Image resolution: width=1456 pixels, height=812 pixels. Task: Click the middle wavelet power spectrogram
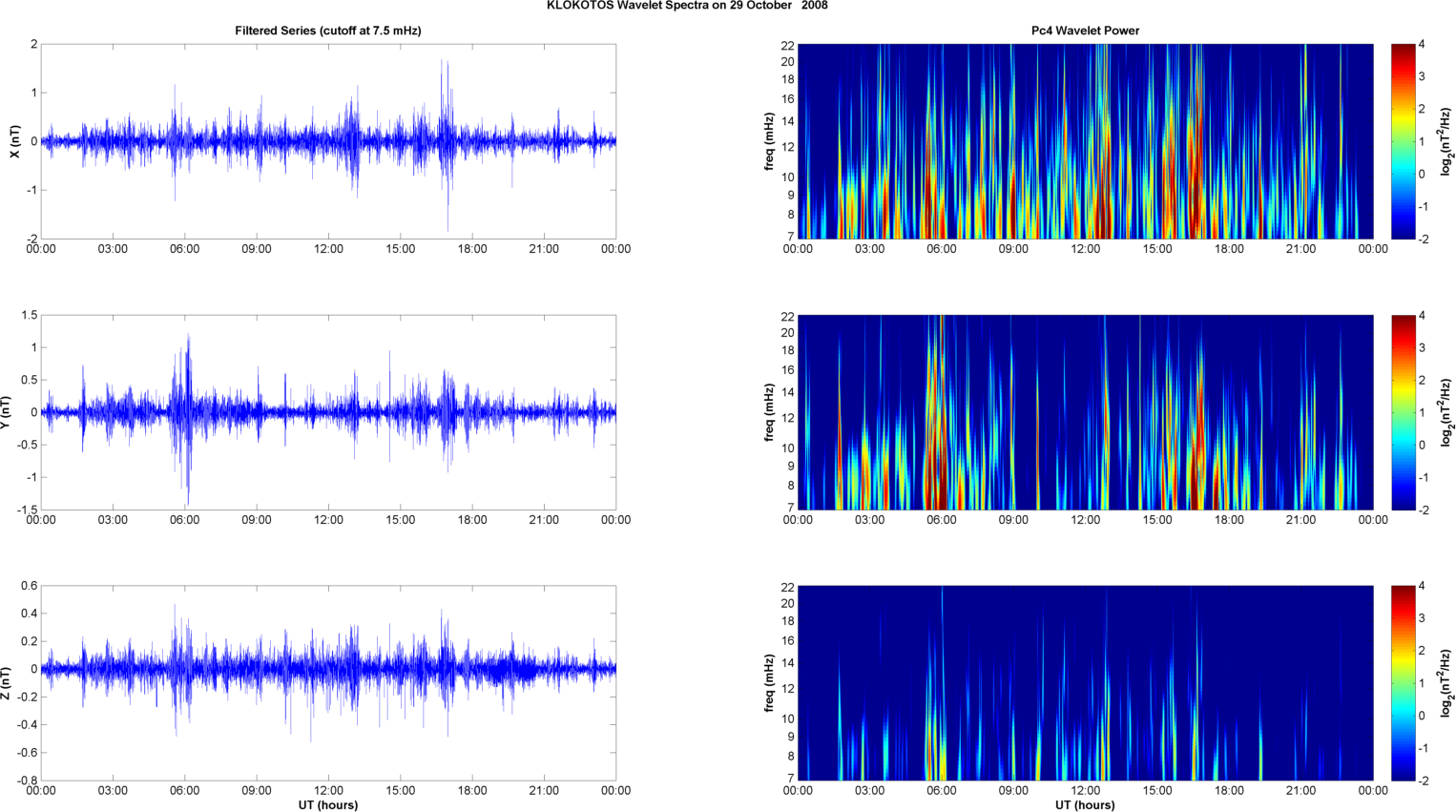tap(1085, 412)
